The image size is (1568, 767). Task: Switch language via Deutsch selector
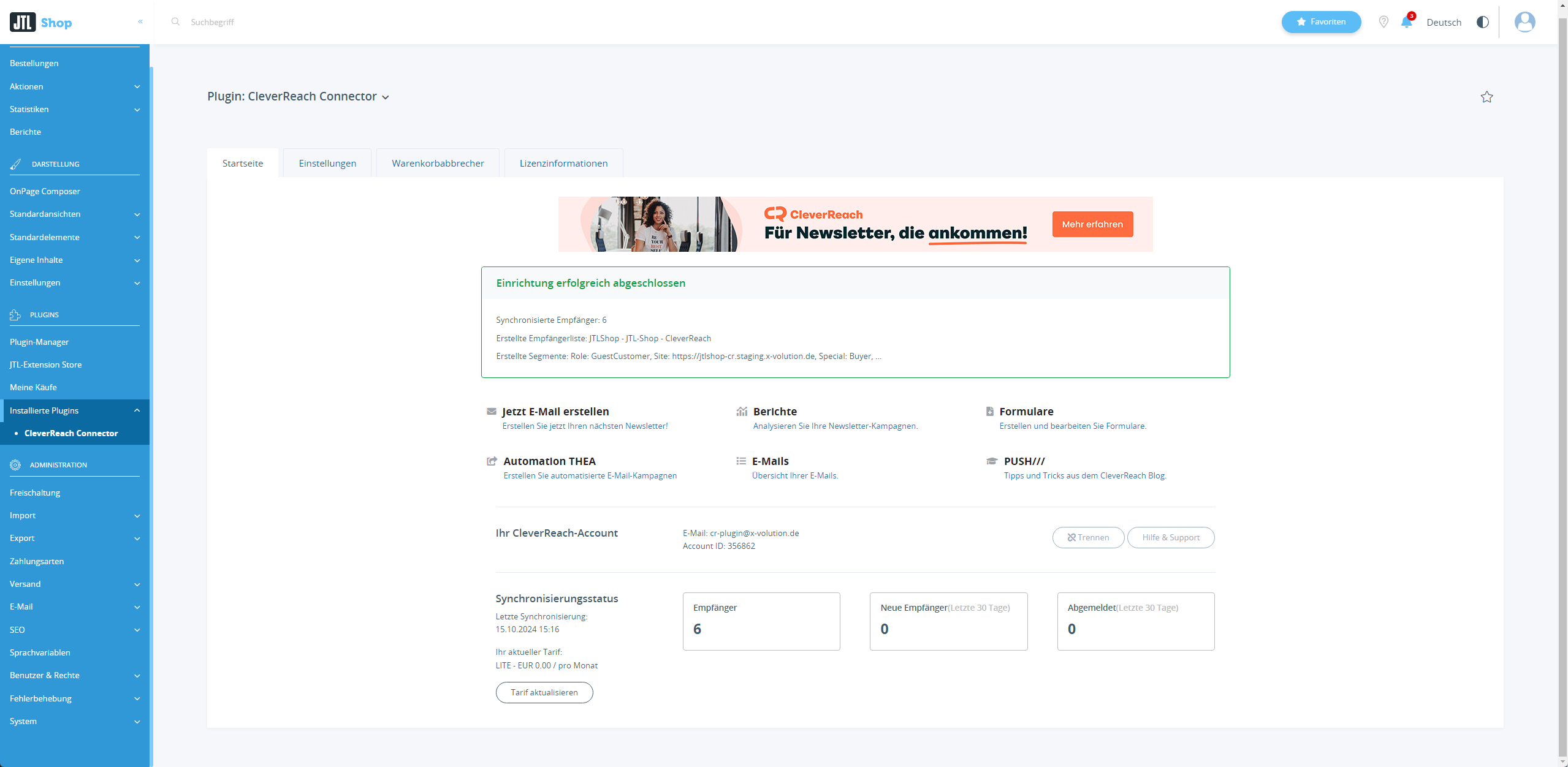tap(1444, 23)
